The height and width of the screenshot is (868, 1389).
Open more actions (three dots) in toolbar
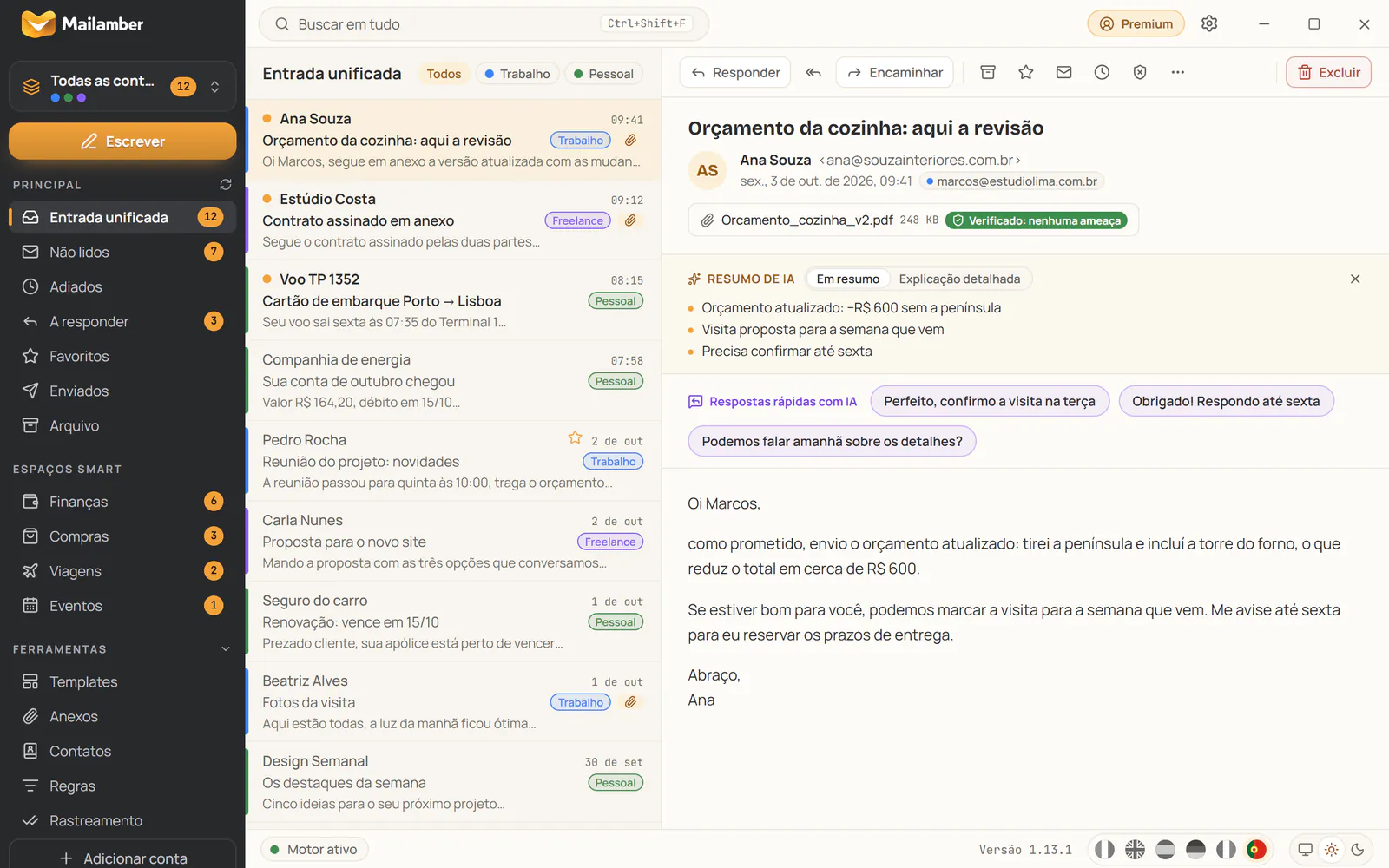coord(1178,72)
